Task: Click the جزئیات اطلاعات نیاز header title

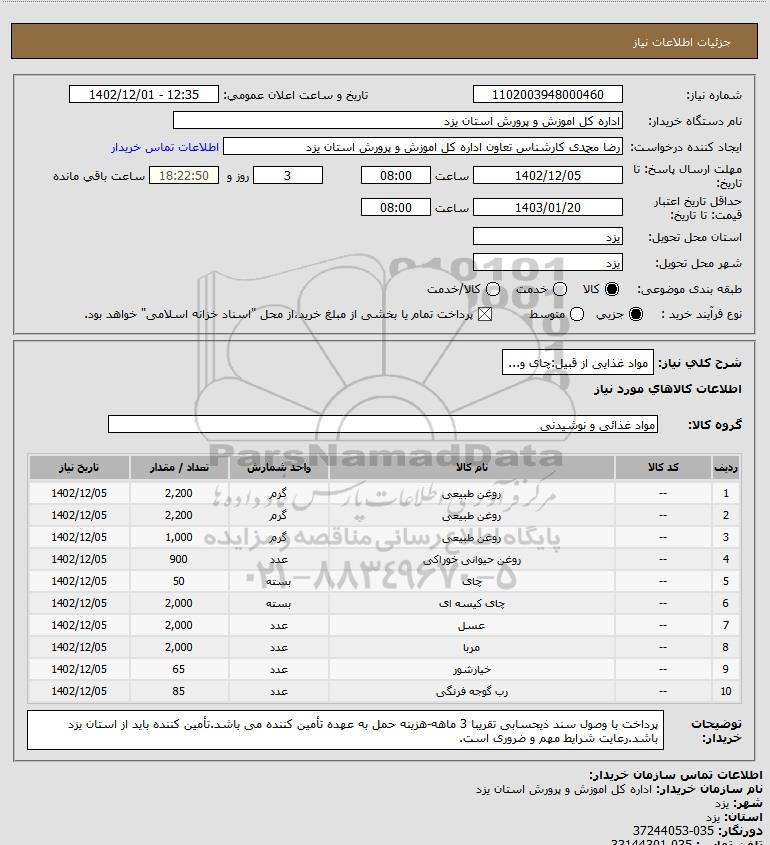Action: pyautogui.click(x=682, y=42)
